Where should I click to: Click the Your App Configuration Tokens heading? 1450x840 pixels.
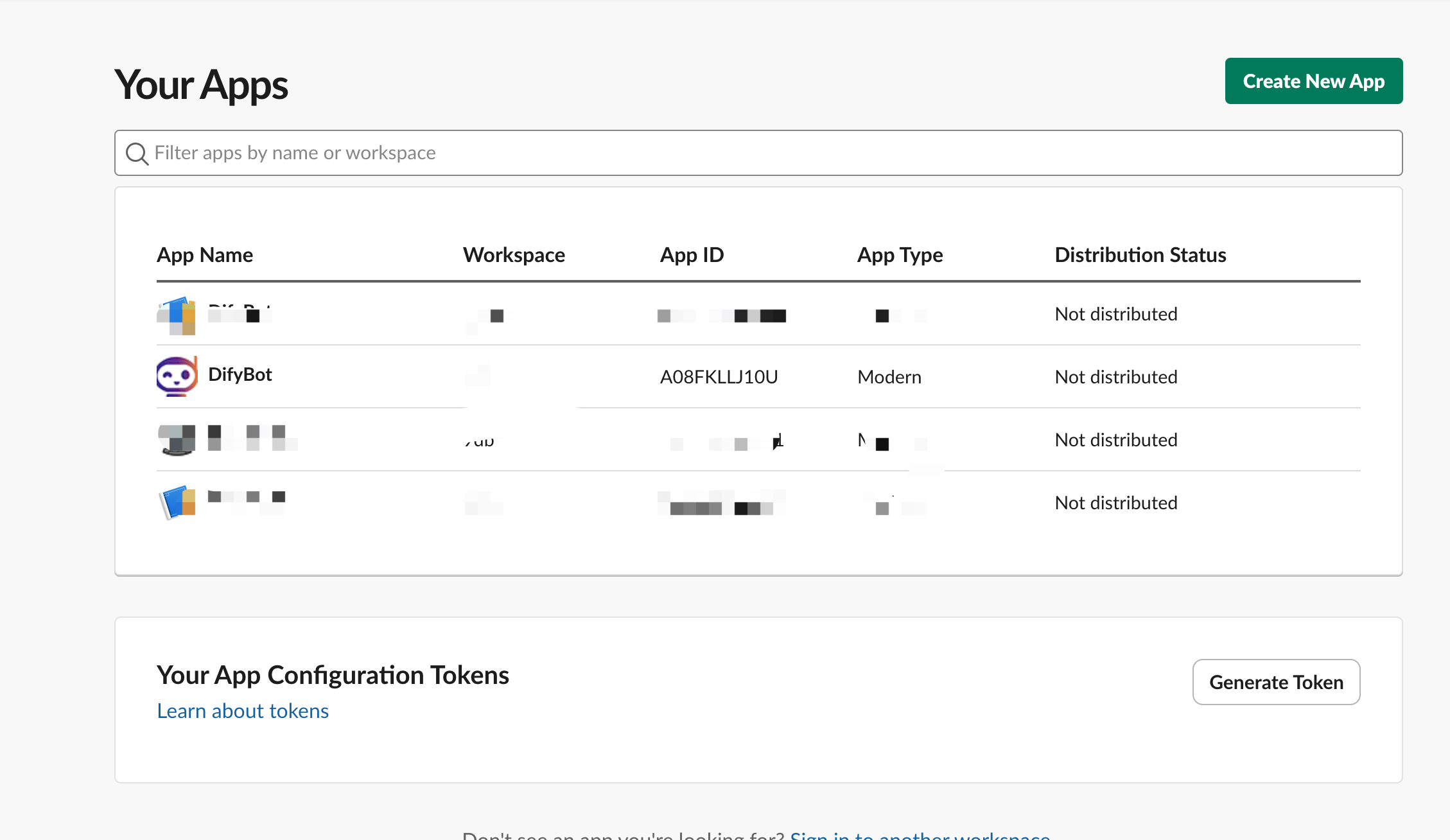333,675
